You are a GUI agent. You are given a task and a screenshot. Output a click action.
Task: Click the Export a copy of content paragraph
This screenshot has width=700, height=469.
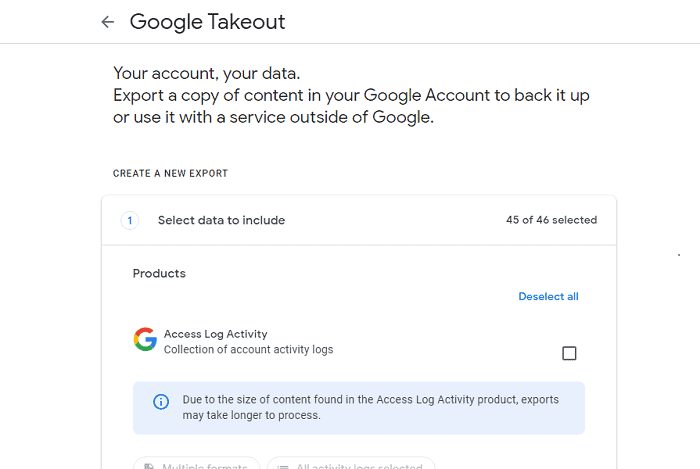coord(351,106)
